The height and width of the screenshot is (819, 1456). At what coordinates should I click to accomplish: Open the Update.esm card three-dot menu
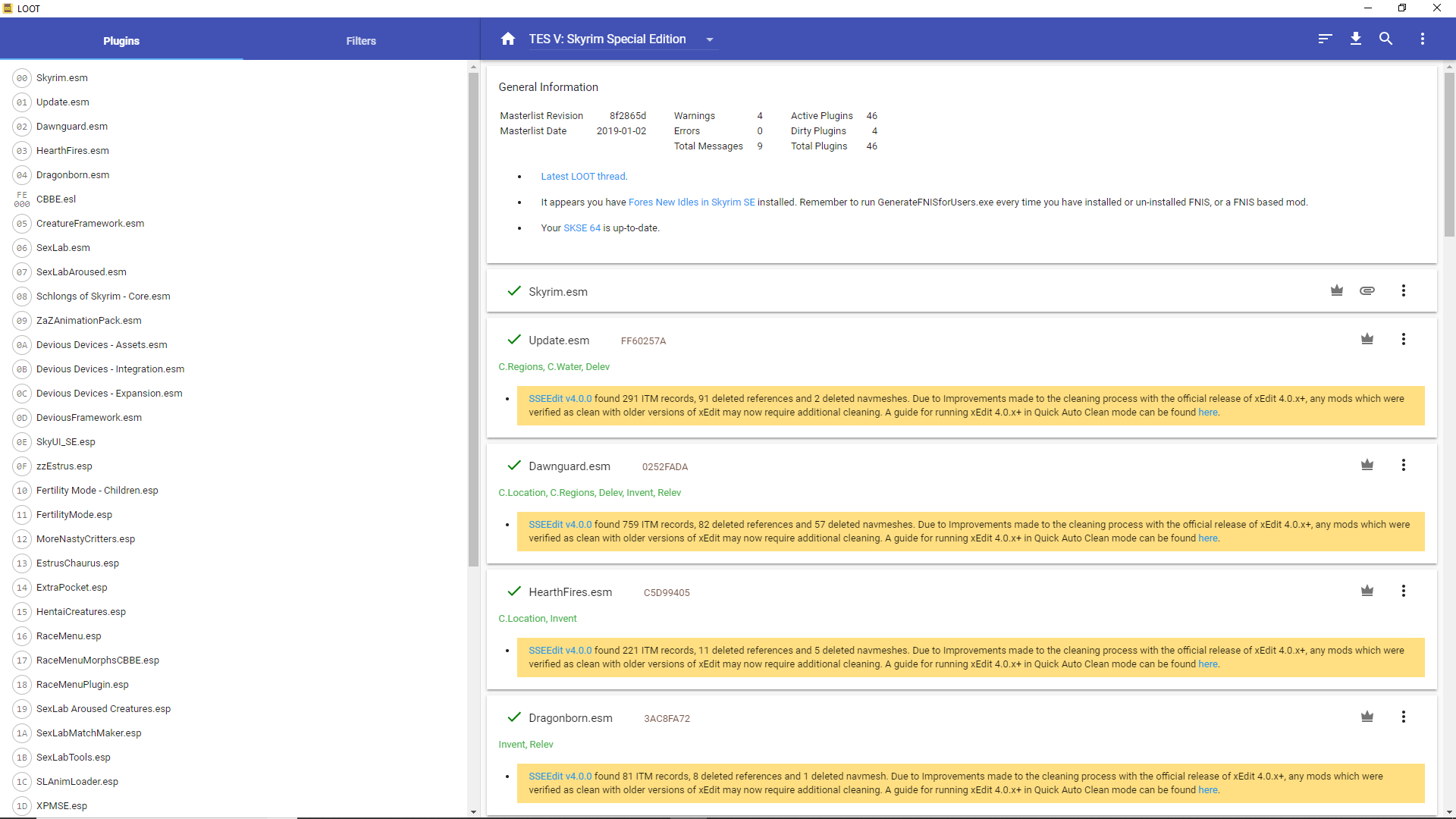1404,339
